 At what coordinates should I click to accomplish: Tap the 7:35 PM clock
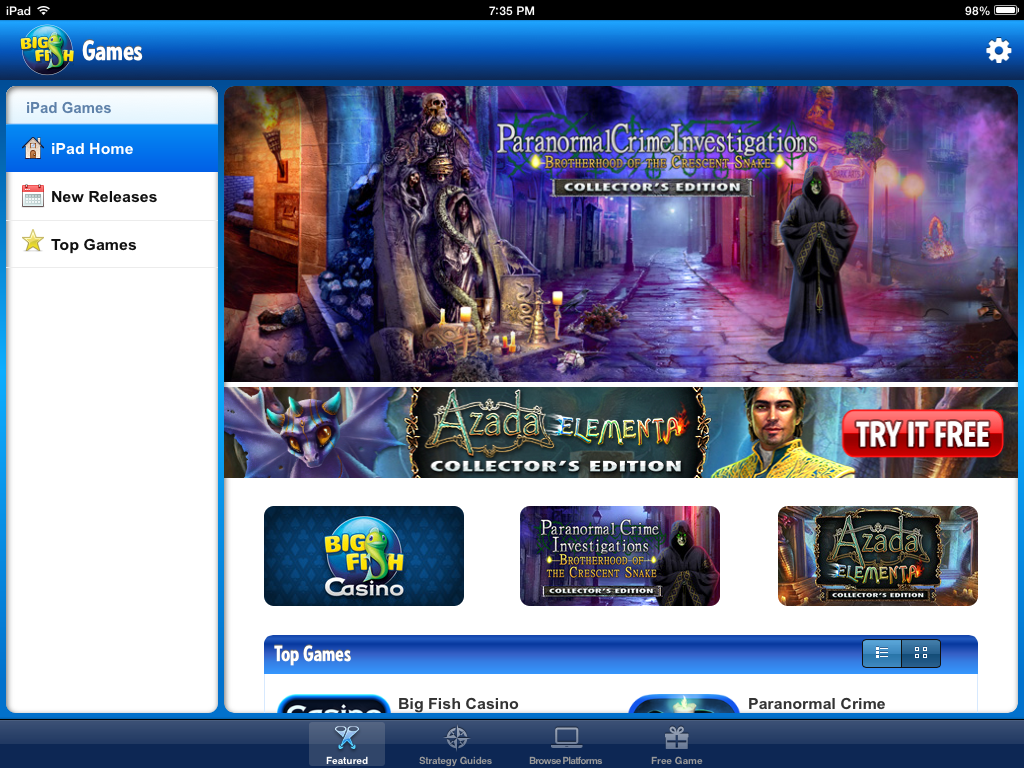[x=511, y=10]
